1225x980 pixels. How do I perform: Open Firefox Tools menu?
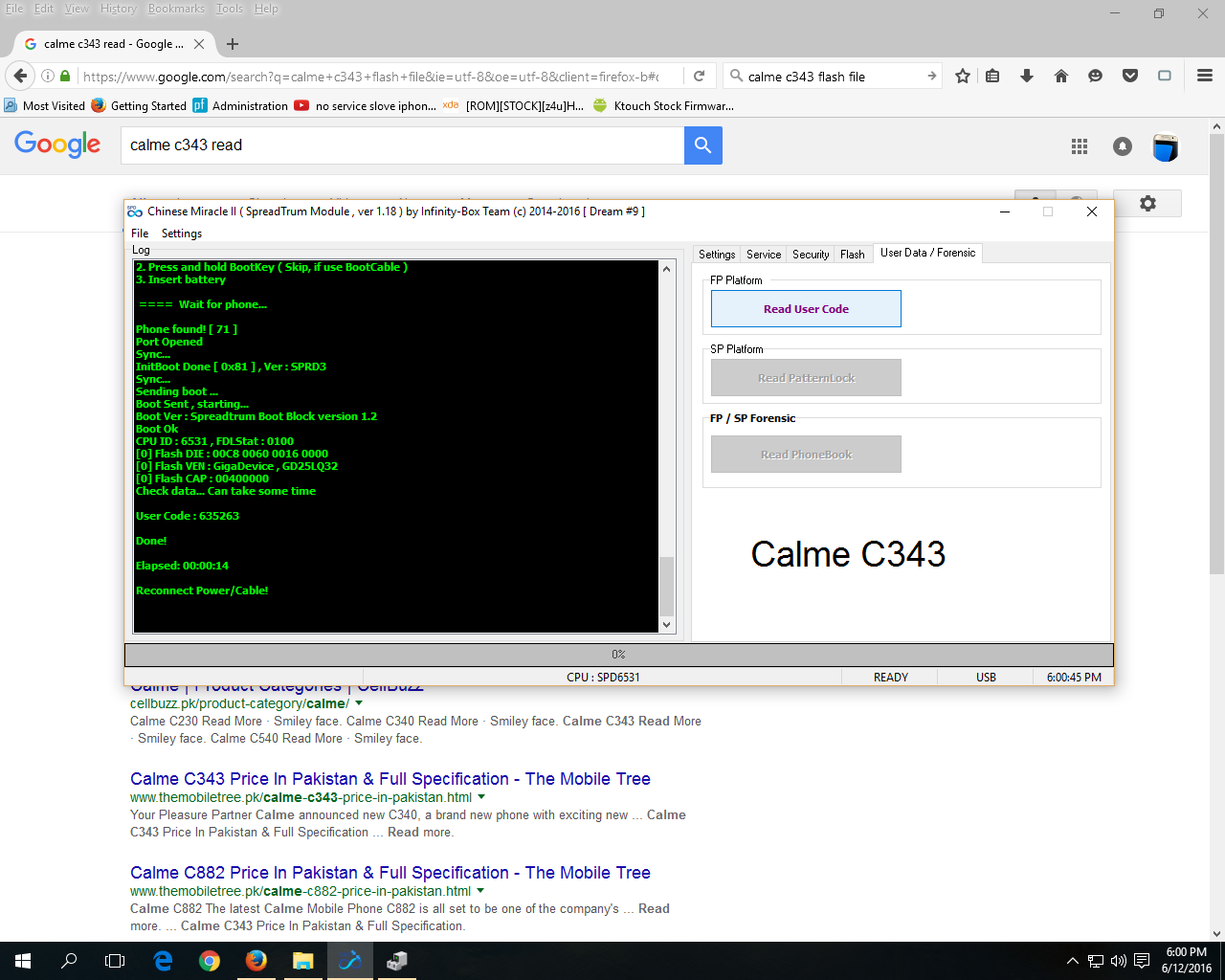230,9
